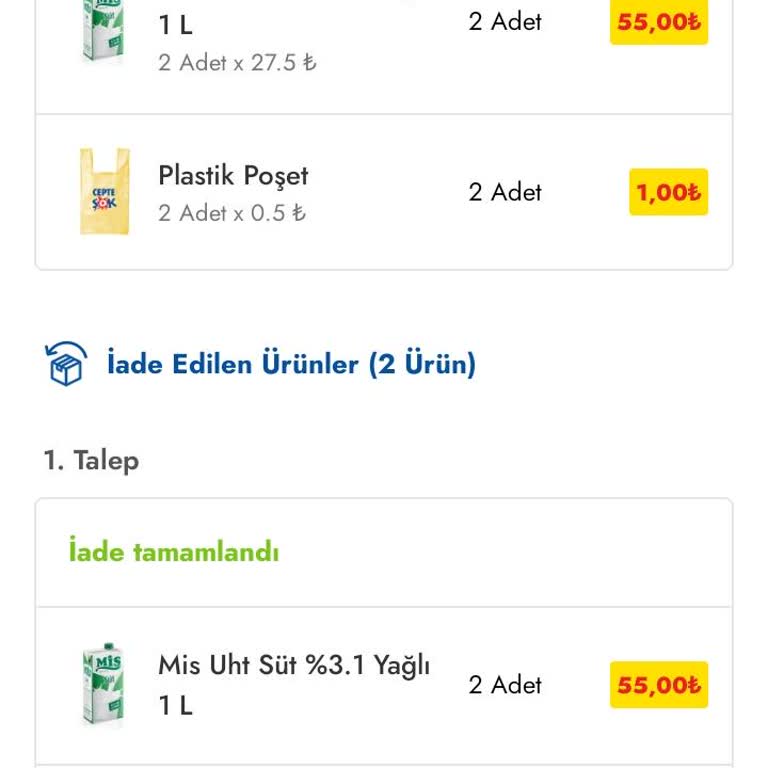Viewport: 768px width, 768px height.
Task: Open the Plastik Poşet product title
Action: click(x=233, y=175)
